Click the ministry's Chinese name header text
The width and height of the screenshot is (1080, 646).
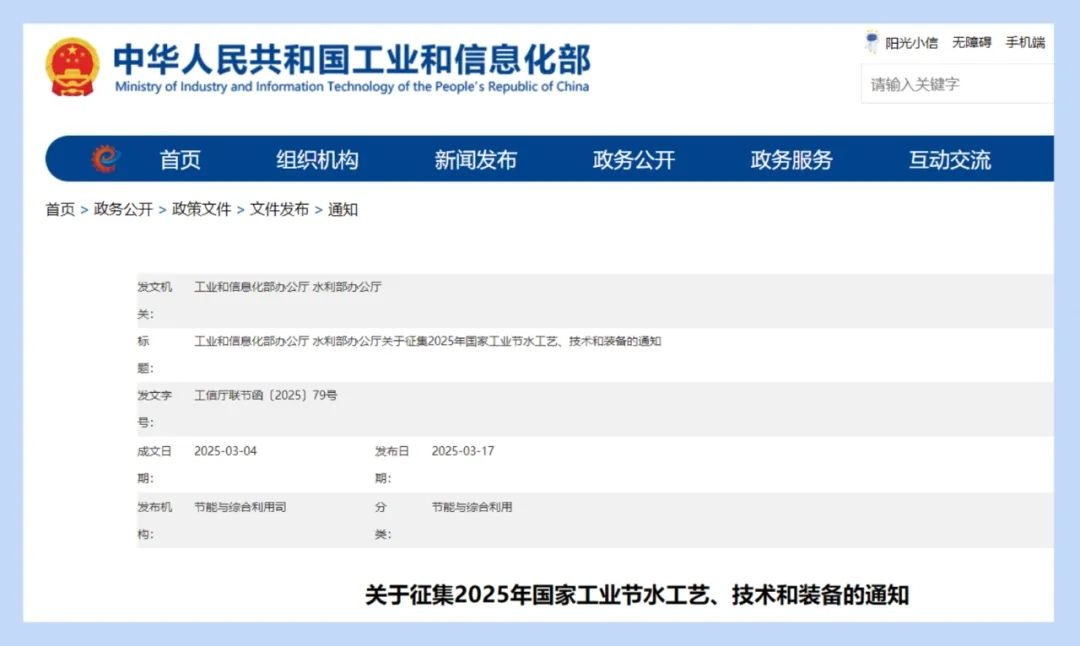351,58
